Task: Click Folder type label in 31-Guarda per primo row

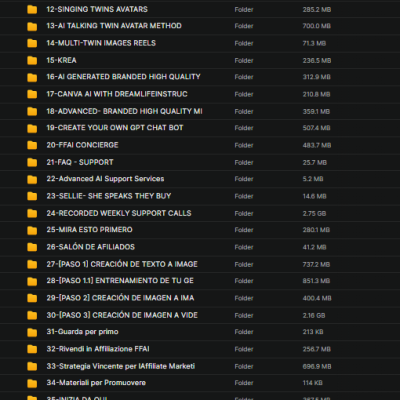Action: (244, 332)
